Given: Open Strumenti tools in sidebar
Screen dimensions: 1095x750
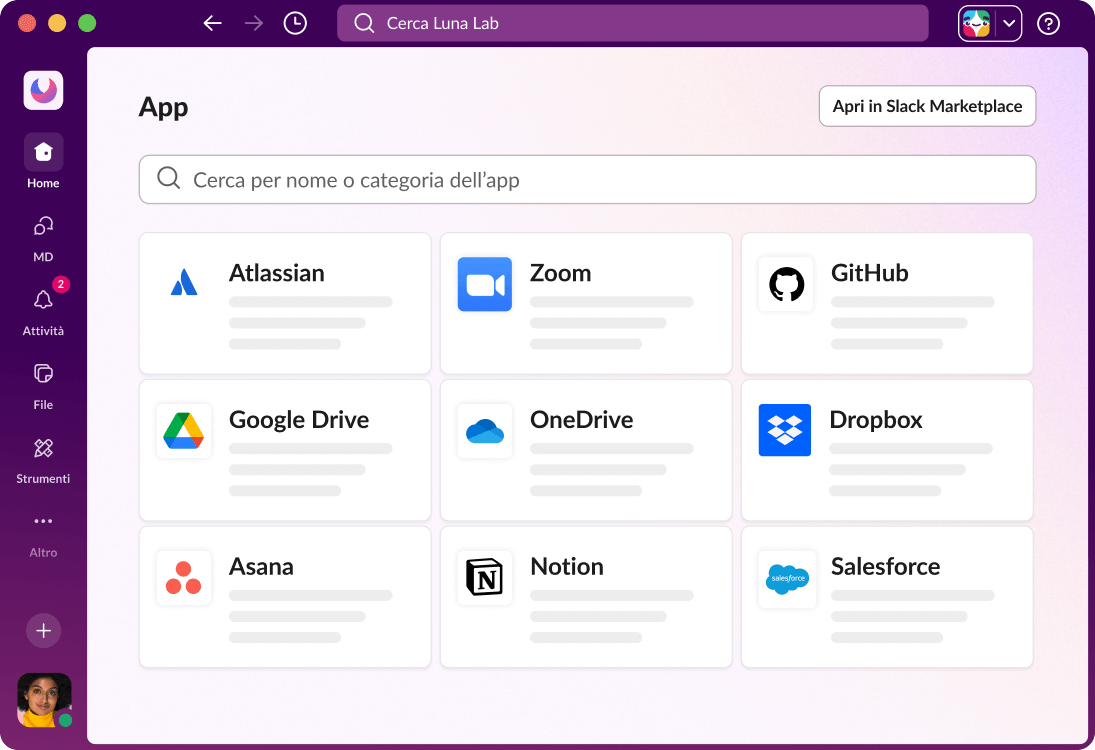Looking at the screenshot, I should [43, 448].
